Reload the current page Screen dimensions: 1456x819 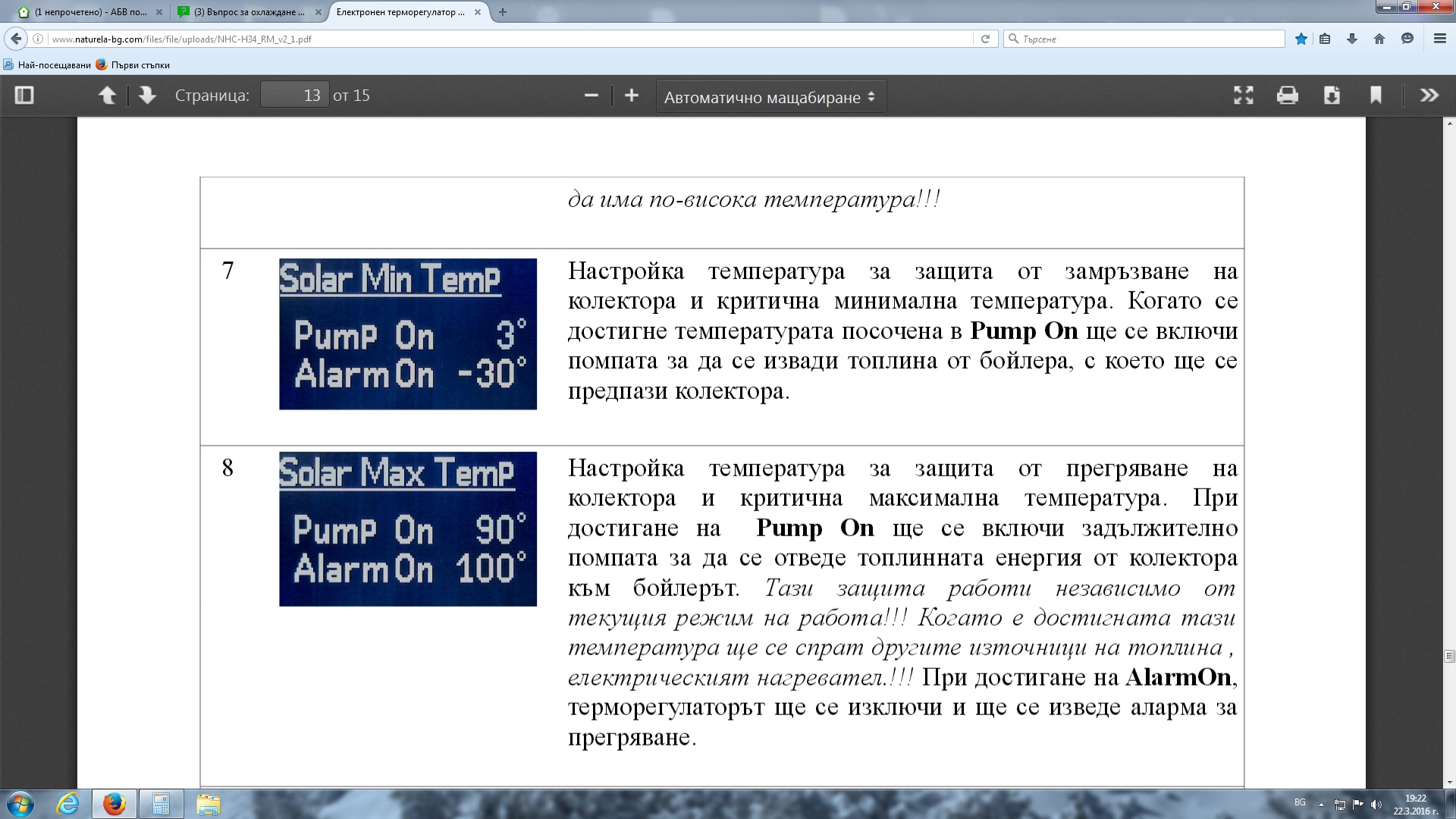click(x=985, y=39)
